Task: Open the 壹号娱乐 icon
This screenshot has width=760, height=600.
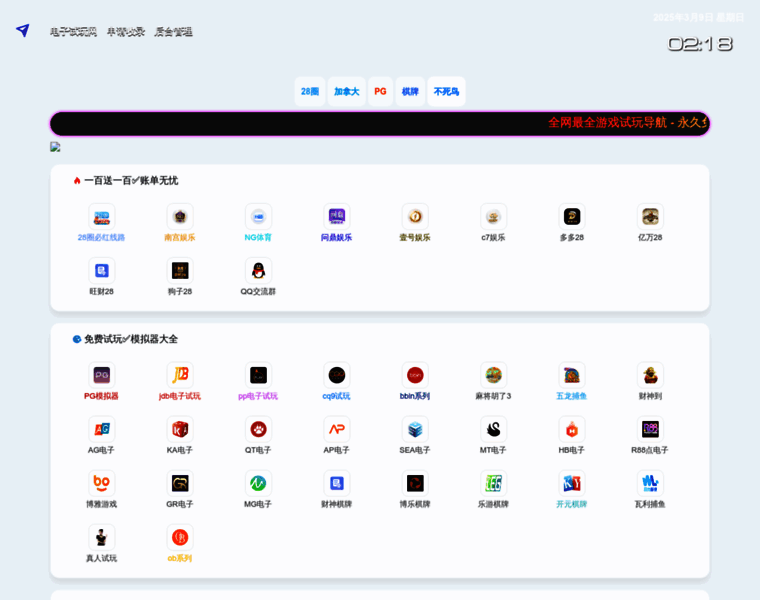Action: tap(415, 217)
